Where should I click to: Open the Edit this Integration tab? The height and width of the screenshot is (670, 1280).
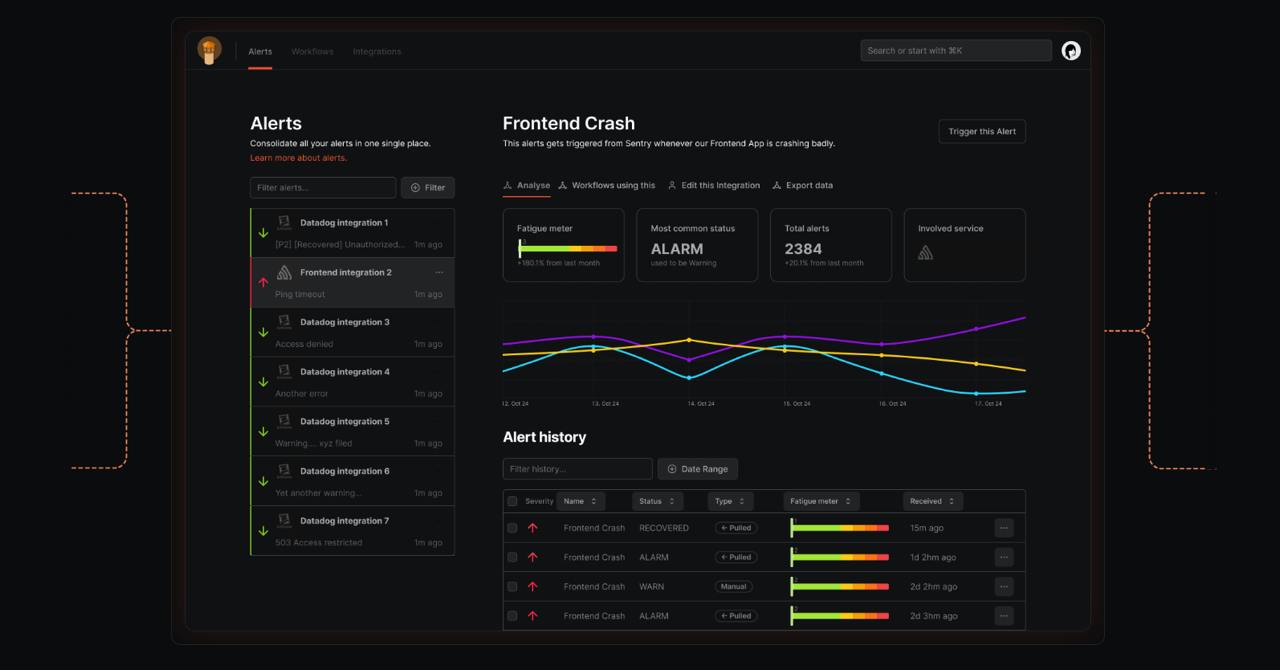pyautogui.click(x=714, y=185)
